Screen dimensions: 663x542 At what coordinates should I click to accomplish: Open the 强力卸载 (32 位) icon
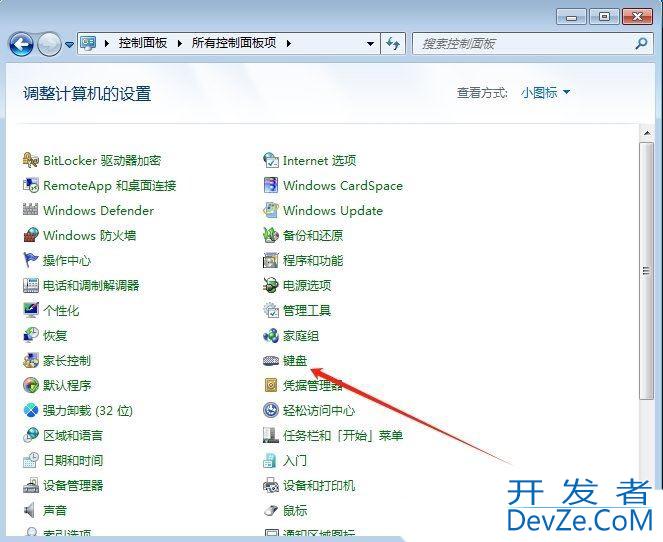coord(31,410)
